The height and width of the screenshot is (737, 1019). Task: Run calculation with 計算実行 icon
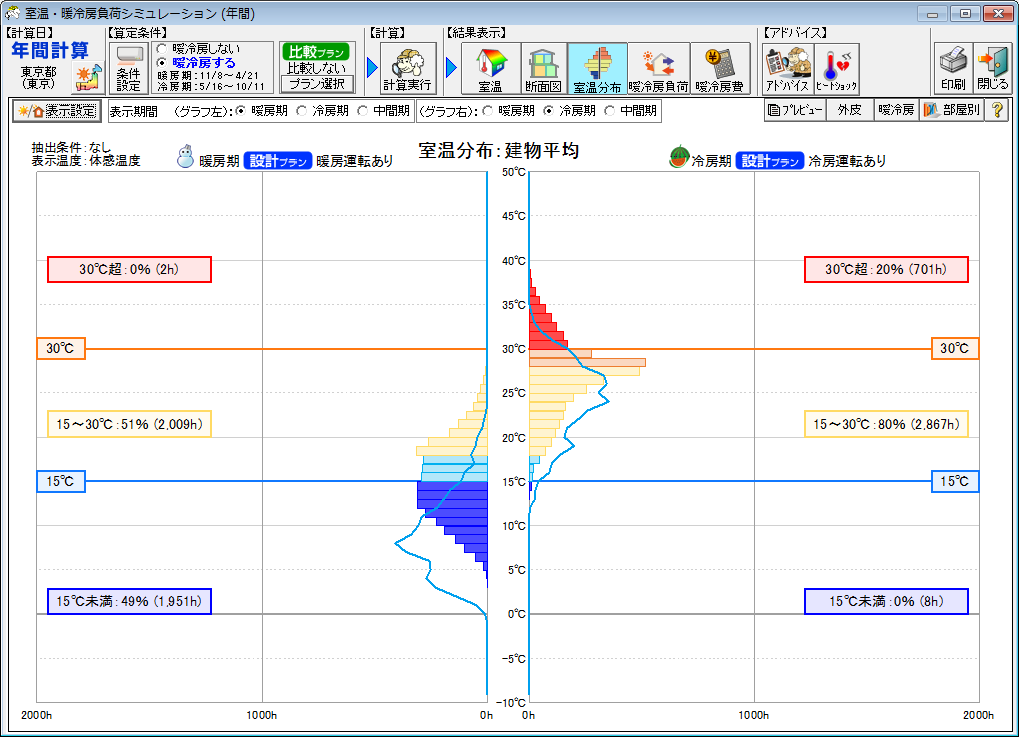pyautogui.click(x=407, y=68)
